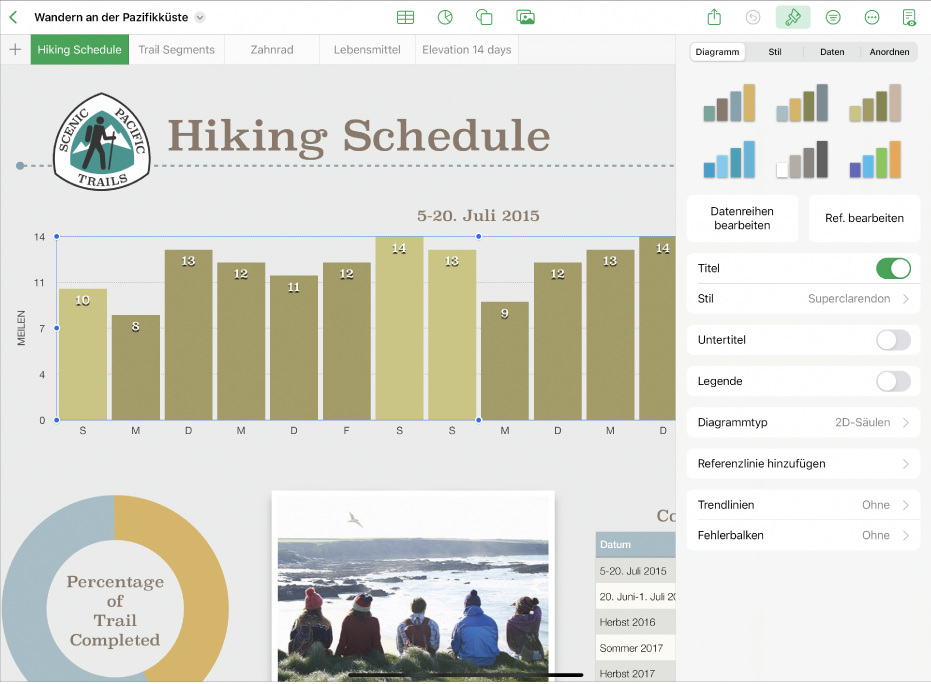Click the chart's top-center selection handle
Image resolution: width=931 pixels, height=684 pixels.
[x=479, y=236]
